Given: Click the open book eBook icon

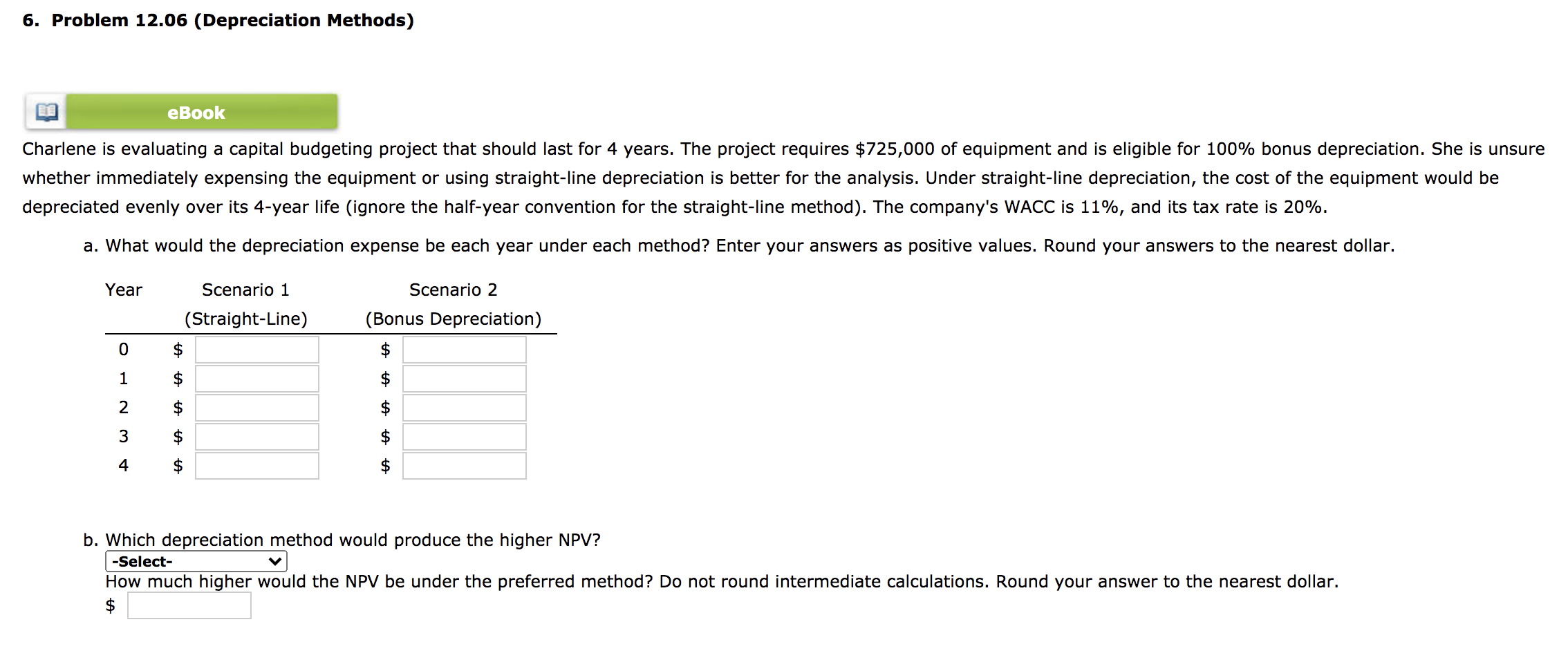Looking at the screenshot, I should (44, 111).
